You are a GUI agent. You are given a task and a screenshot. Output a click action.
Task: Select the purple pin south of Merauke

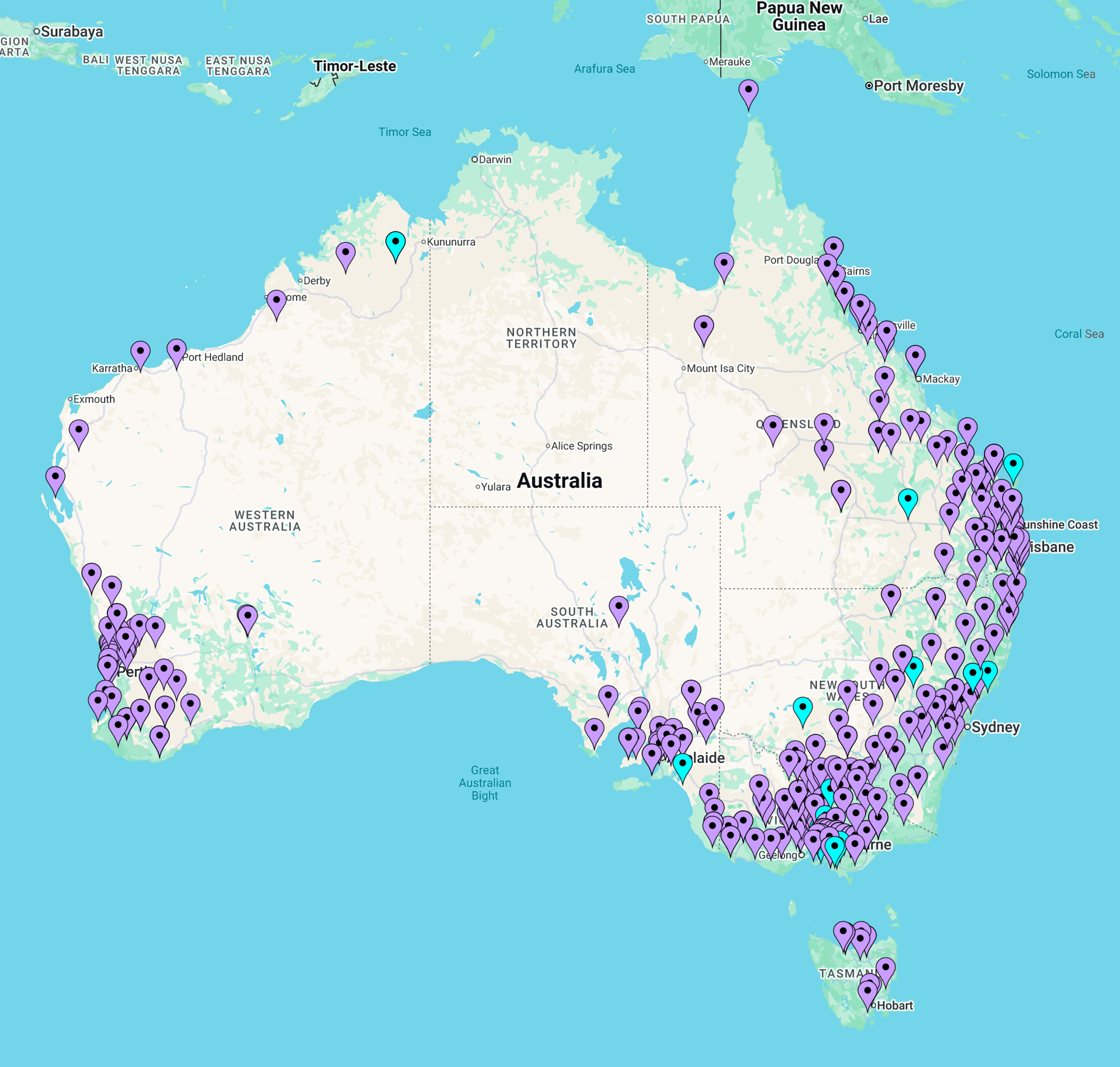(x=749, y=95)
